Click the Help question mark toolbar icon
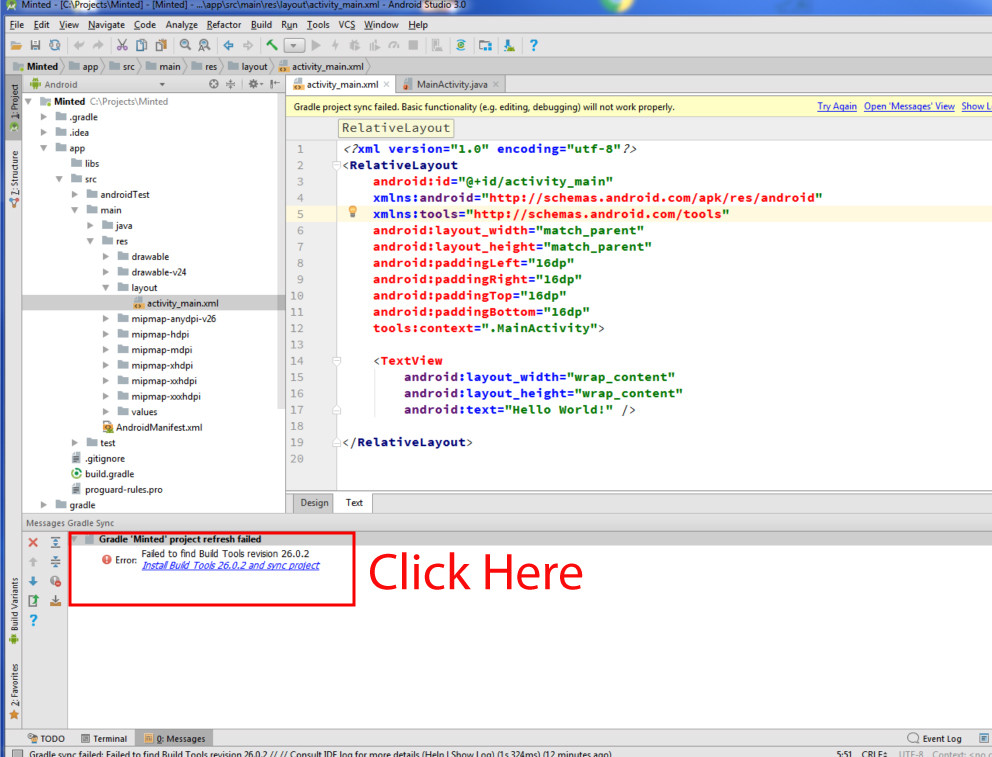992x757 pixels. (533, 46)
